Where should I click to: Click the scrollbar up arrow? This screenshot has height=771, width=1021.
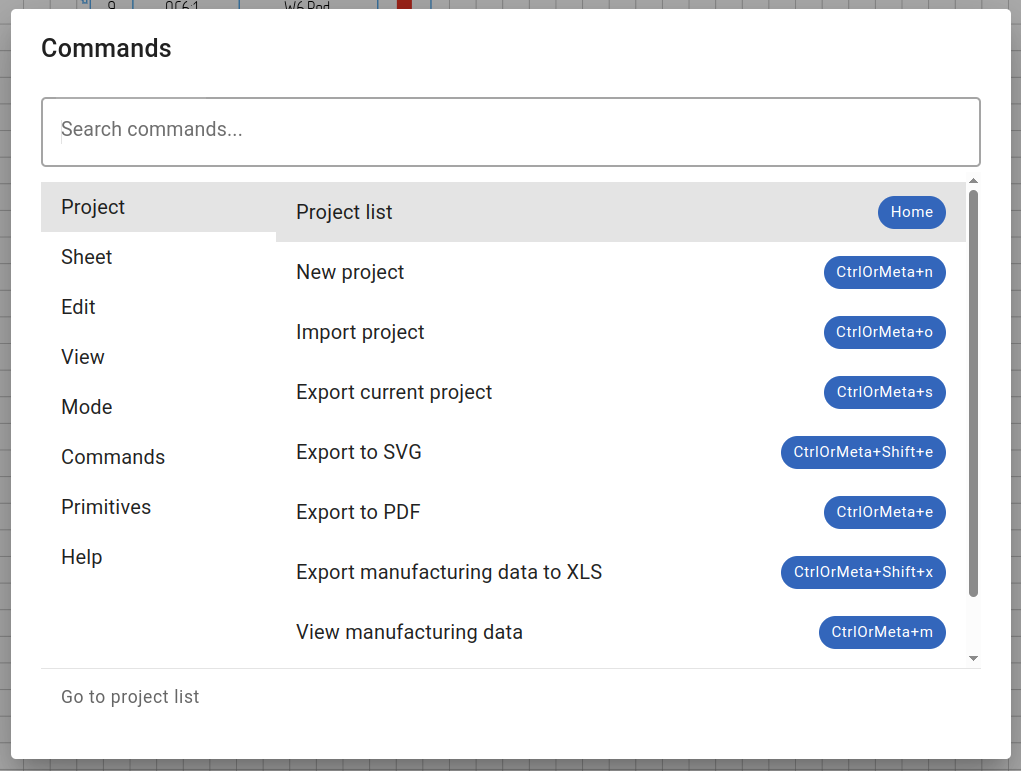coord(973,183)
